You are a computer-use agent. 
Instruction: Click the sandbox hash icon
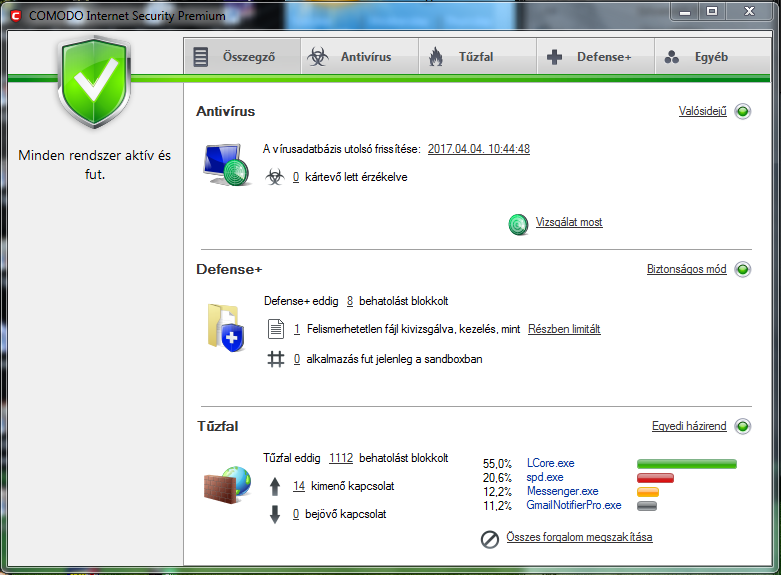coord(275,359)
